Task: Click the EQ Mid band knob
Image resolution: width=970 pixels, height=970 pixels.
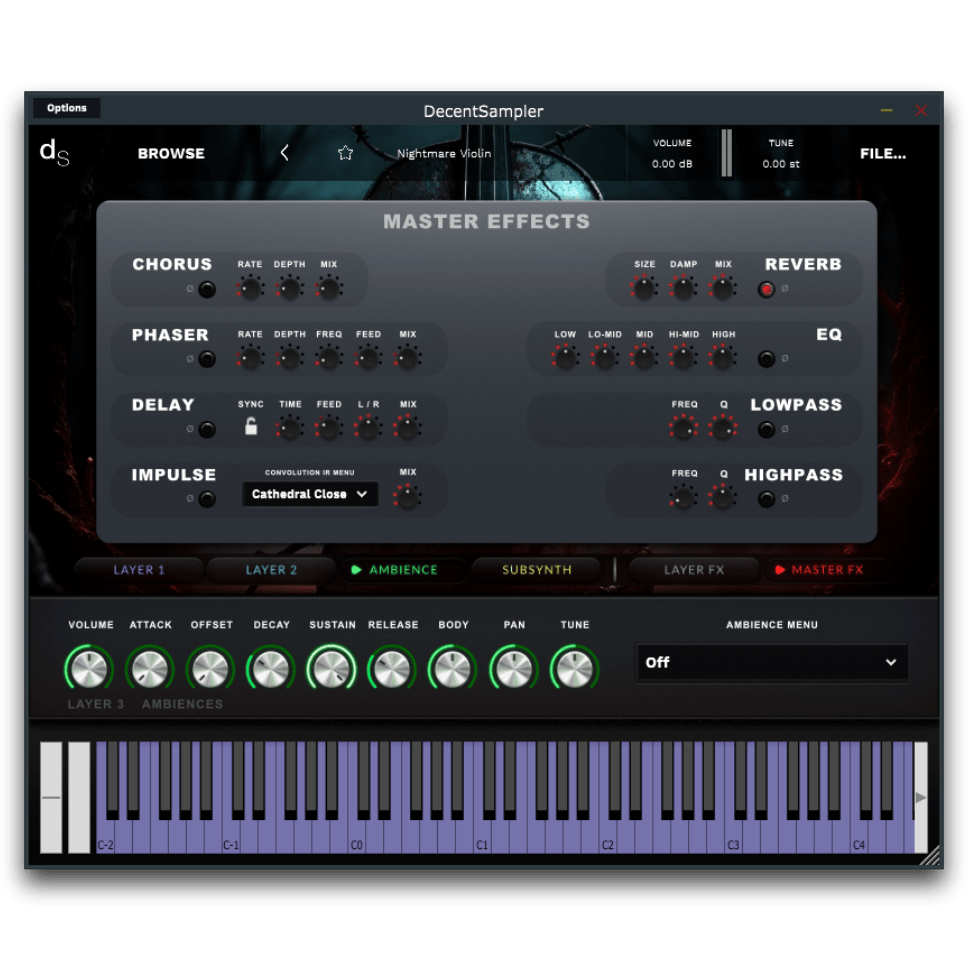Action: [644, 358]
